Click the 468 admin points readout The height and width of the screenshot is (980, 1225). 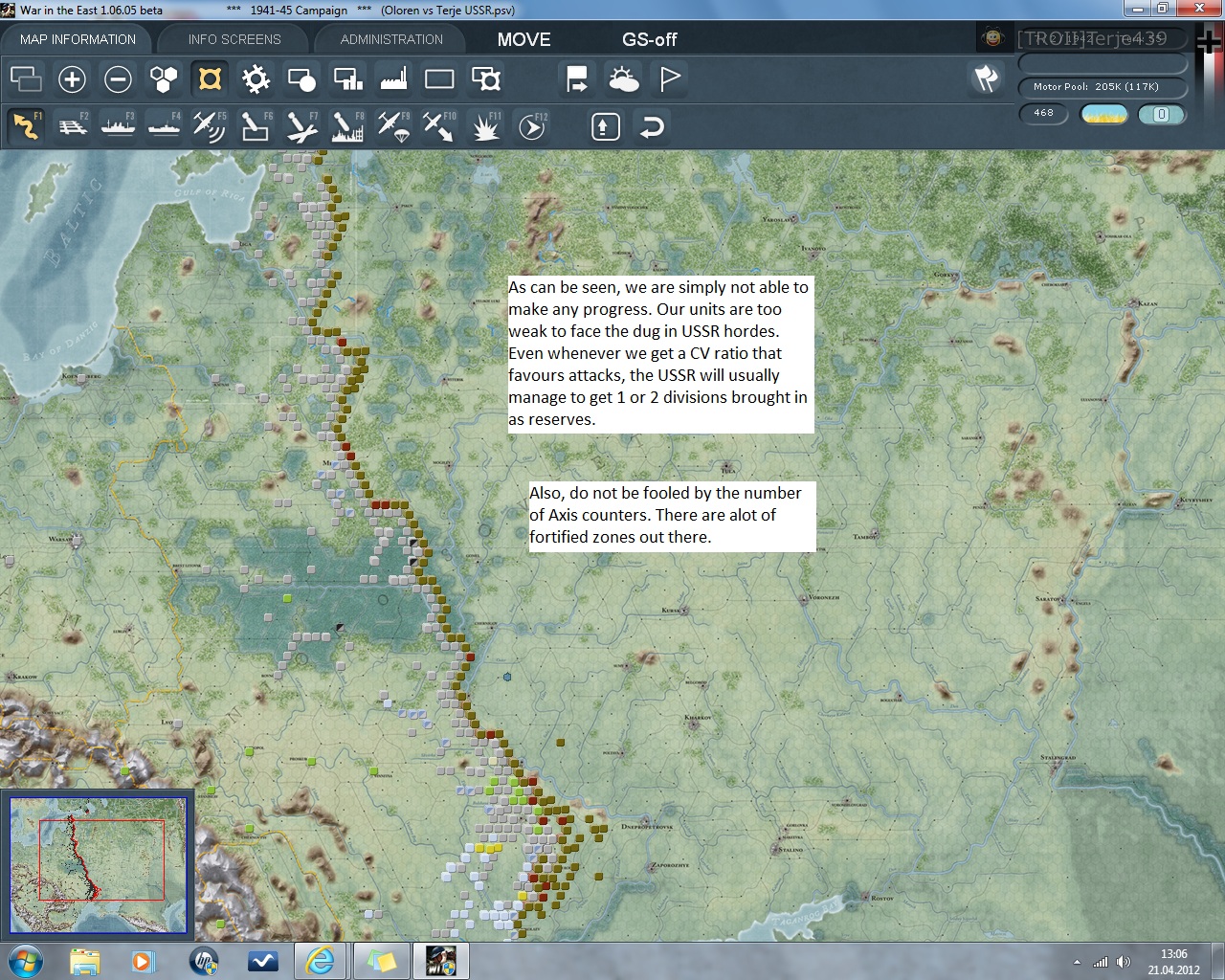click(1043, 113)
